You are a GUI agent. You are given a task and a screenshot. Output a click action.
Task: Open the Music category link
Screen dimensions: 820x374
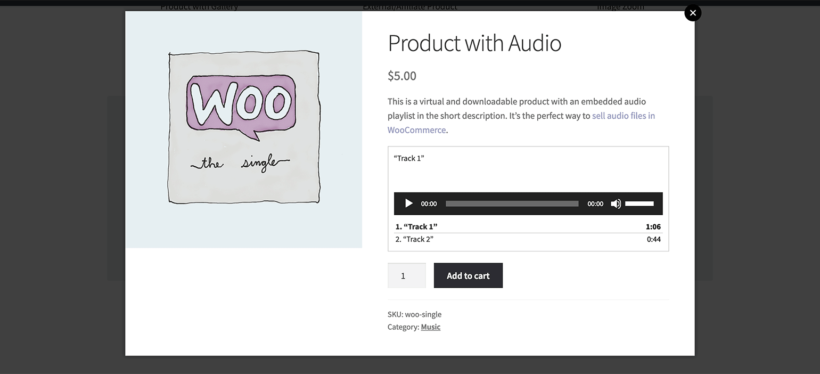pos(430,327)
